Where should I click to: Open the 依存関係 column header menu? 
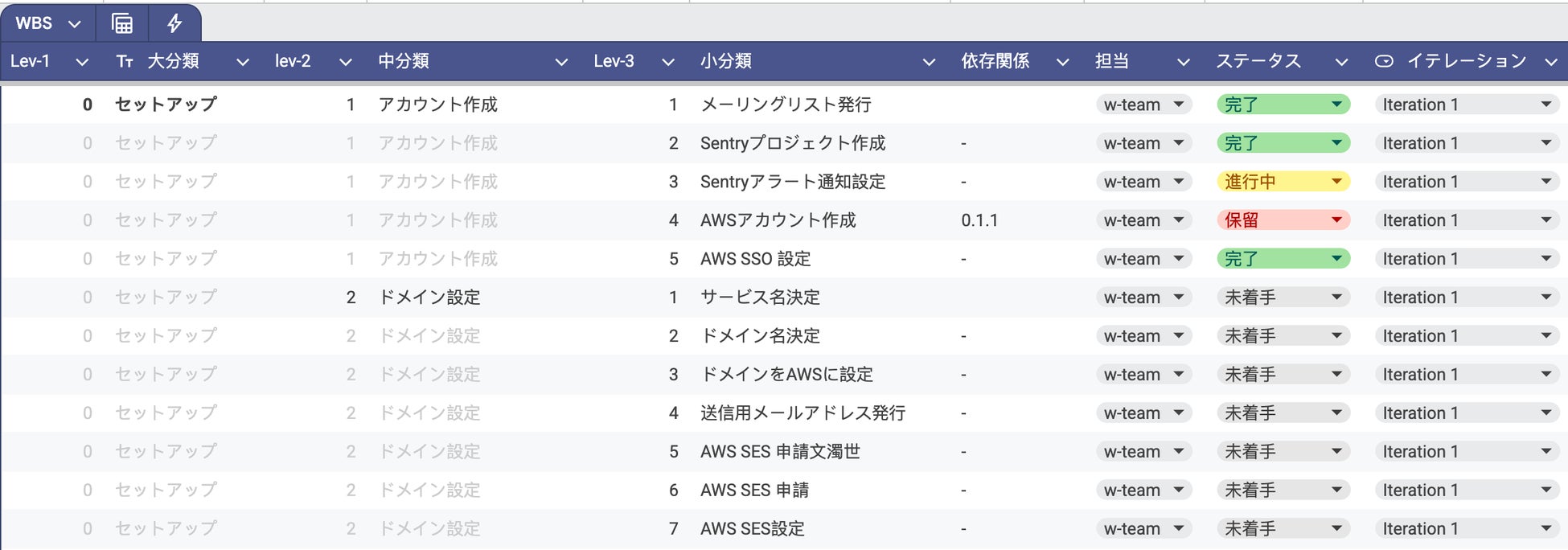tap(1062, 62)
